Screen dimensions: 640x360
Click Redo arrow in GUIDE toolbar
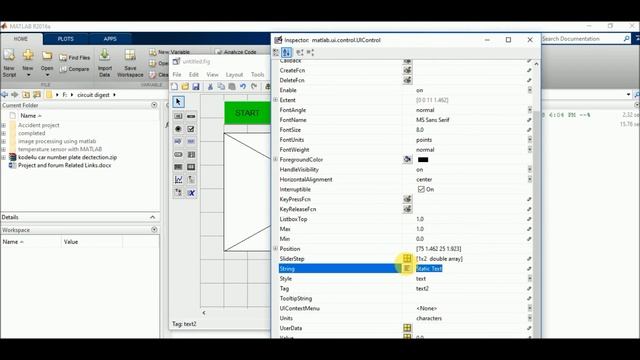coord(254,87)
